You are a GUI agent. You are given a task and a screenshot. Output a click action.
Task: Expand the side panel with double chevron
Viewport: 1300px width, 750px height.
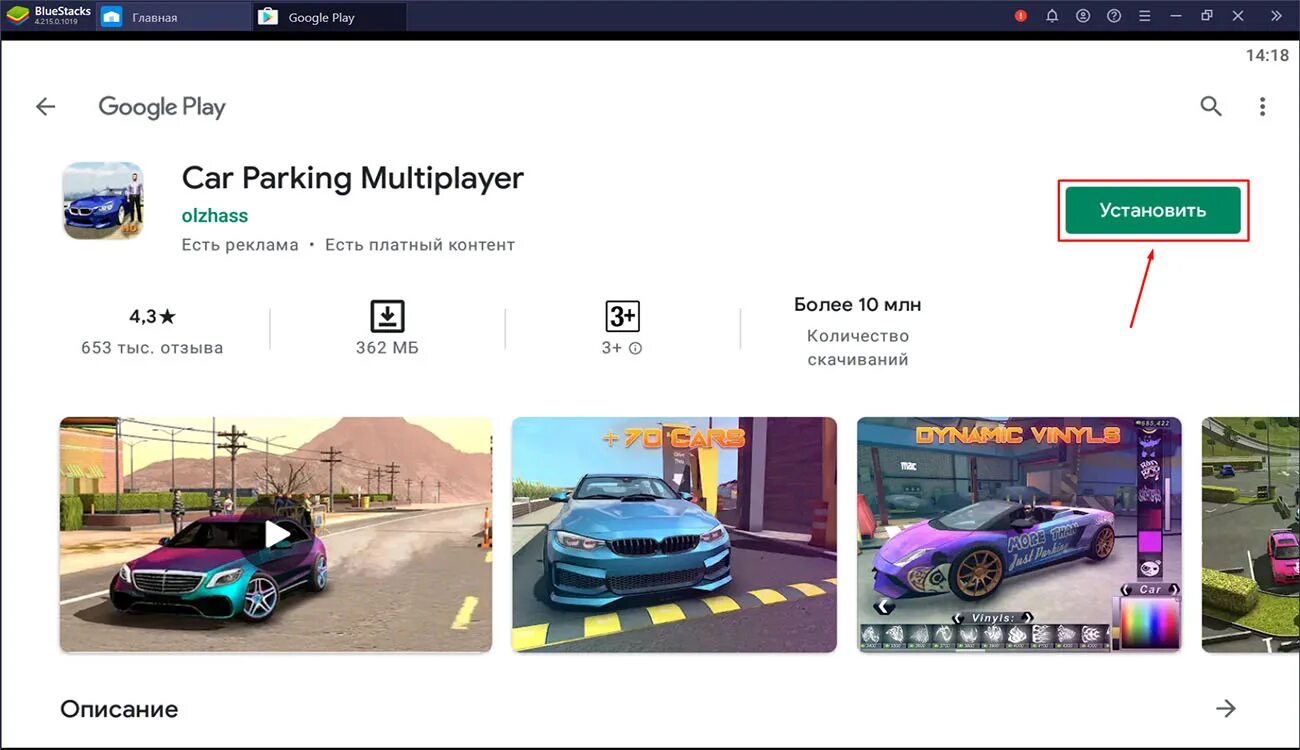coord(1276,16)
